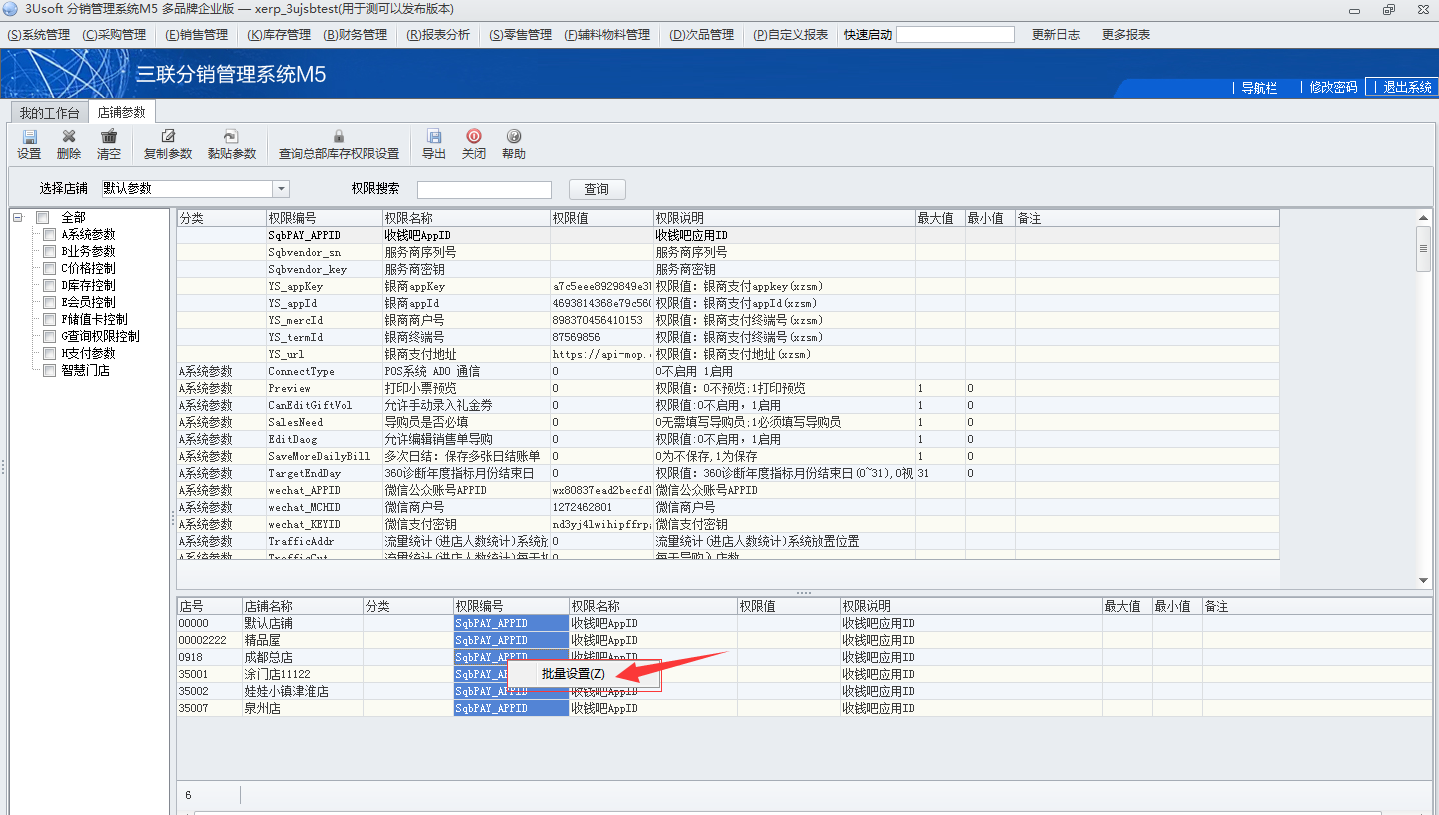Image resolution: width=1439 pixels, height=815 pixels.
Task: Select the 默认店铺 store row
Action: (x=804, y=623)
